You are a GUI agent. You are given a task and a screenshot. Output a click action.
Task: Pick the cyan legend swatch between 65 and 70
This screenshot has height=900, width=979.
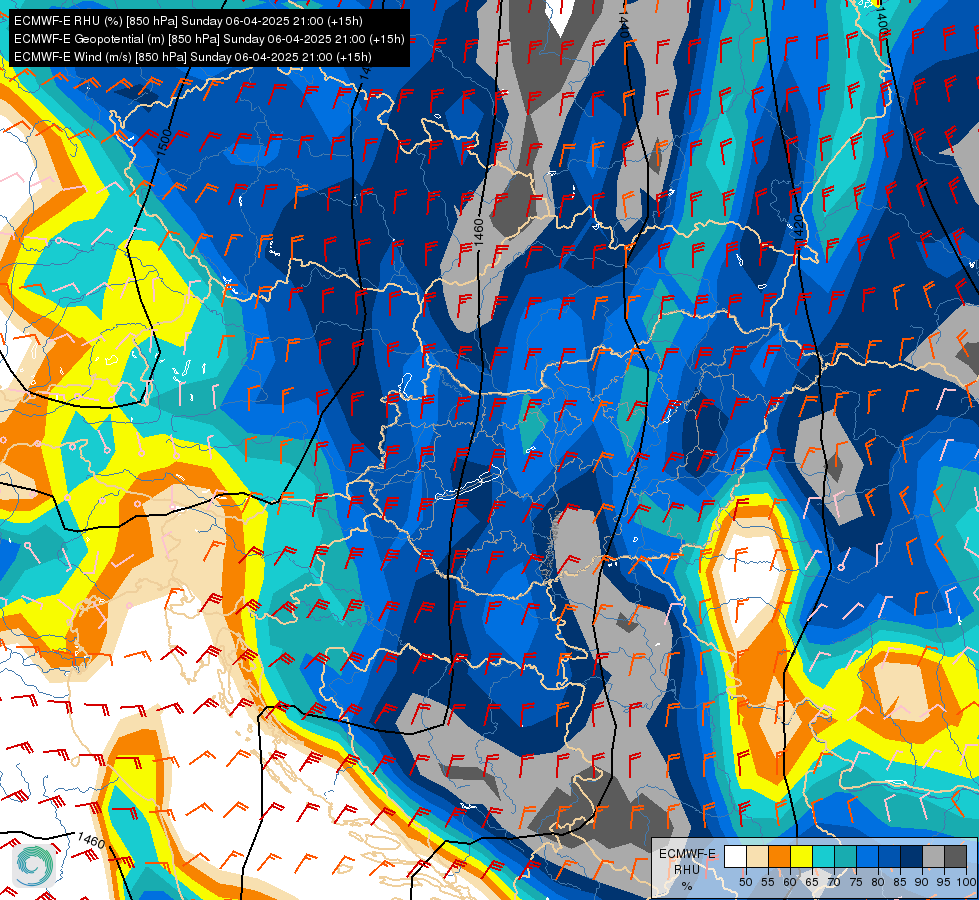pos(824,856)
